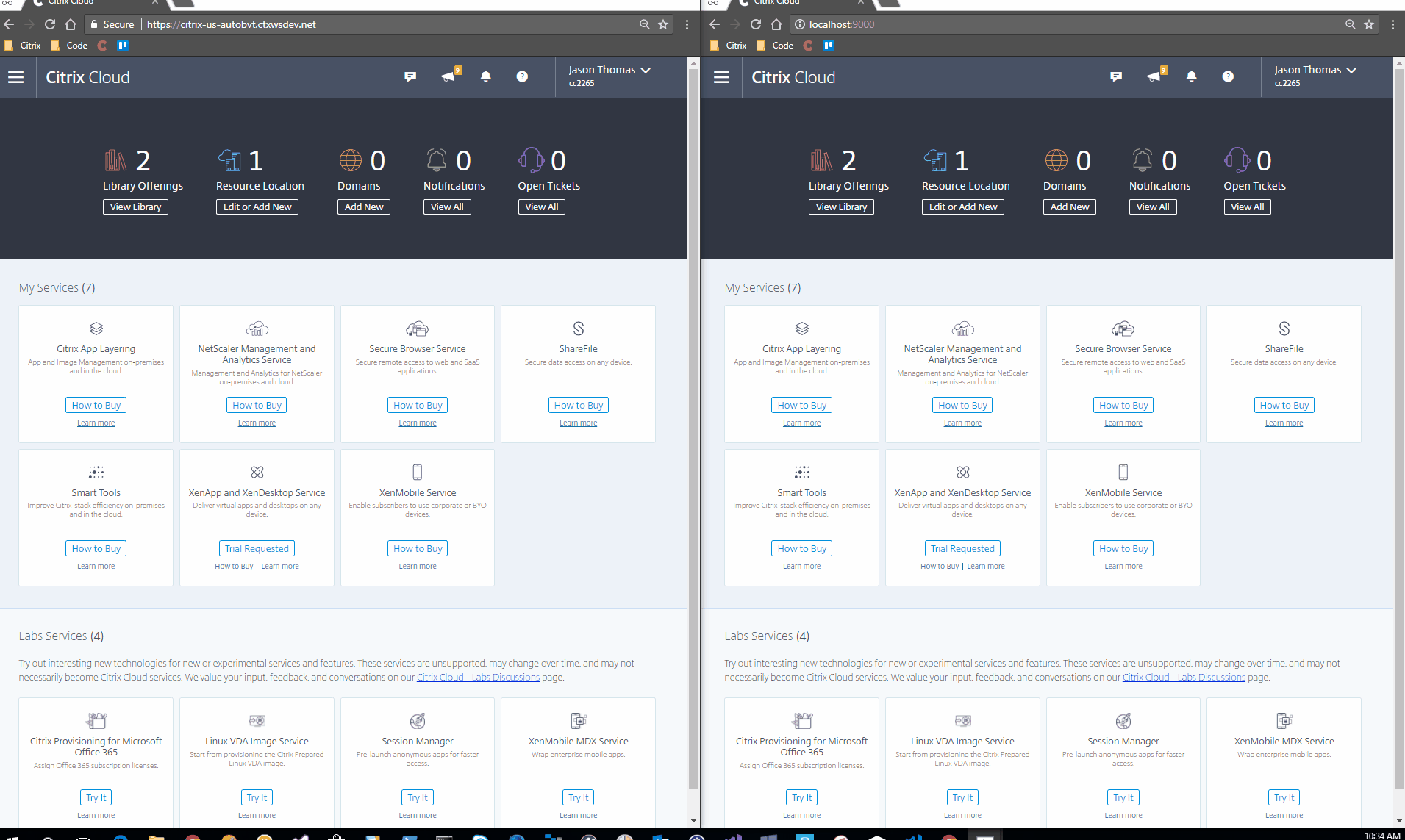Expand Jason Thomas account menu in left window
Screen dimensions: 1405x840
coord(609,71)
